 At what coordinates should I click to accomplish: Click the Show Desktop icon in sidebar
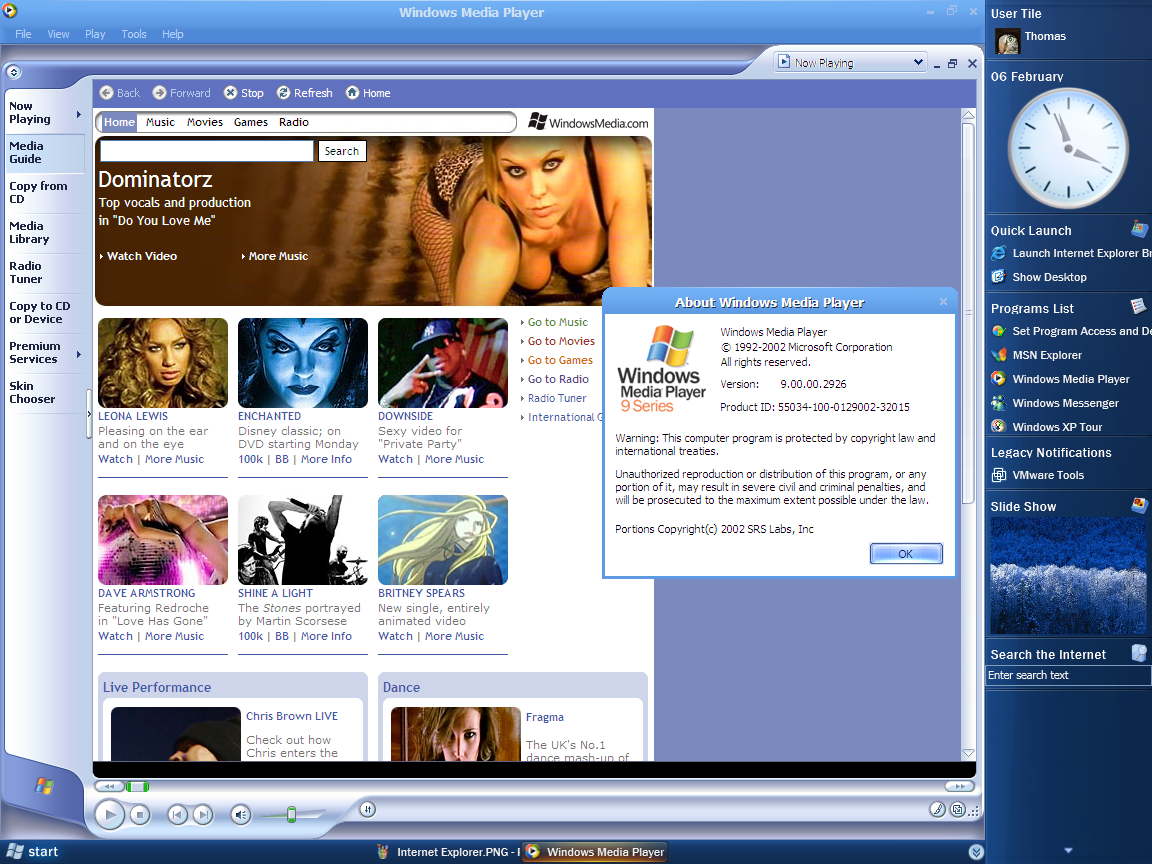coord(998,277)
